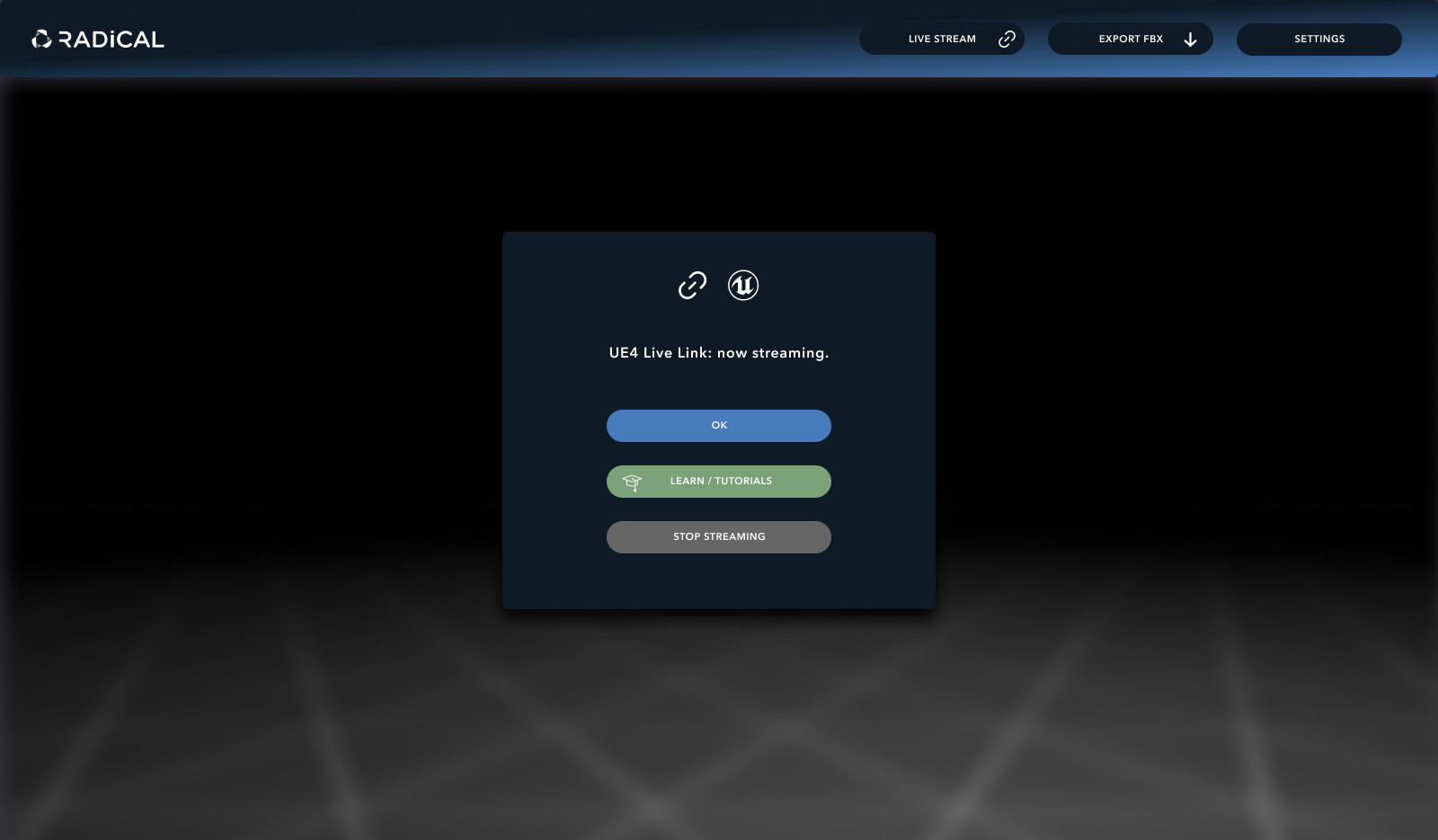The width and height of the screenshot is (1438, 840).
Task: Launch tutorials via the green button
Action: coord(718,481)
